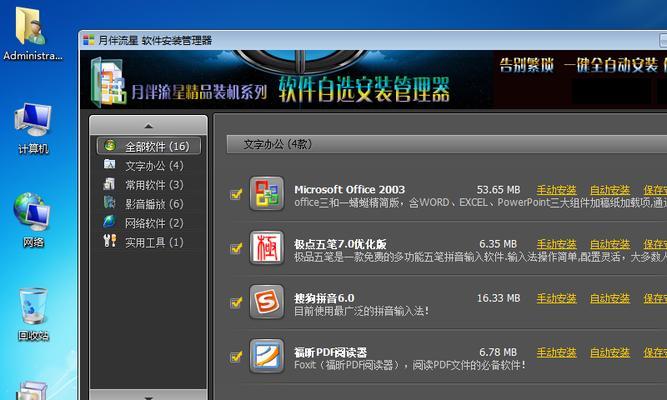Screen dimensions: 667x400
Task: Click the 文字办公 (4款) section header
Action: tap(447, 144)
